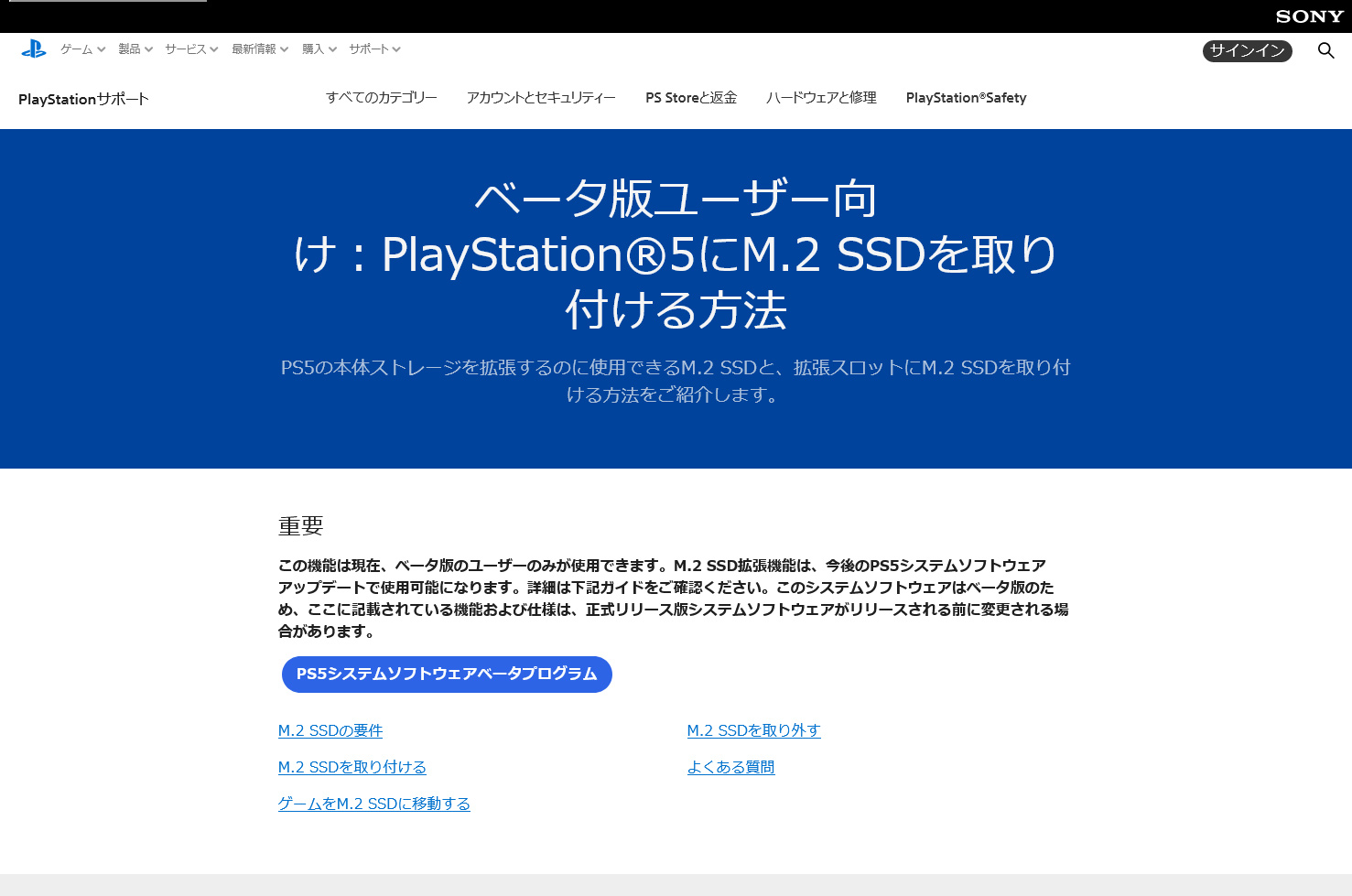Open the M.2 SSDの要件 link

330,730
